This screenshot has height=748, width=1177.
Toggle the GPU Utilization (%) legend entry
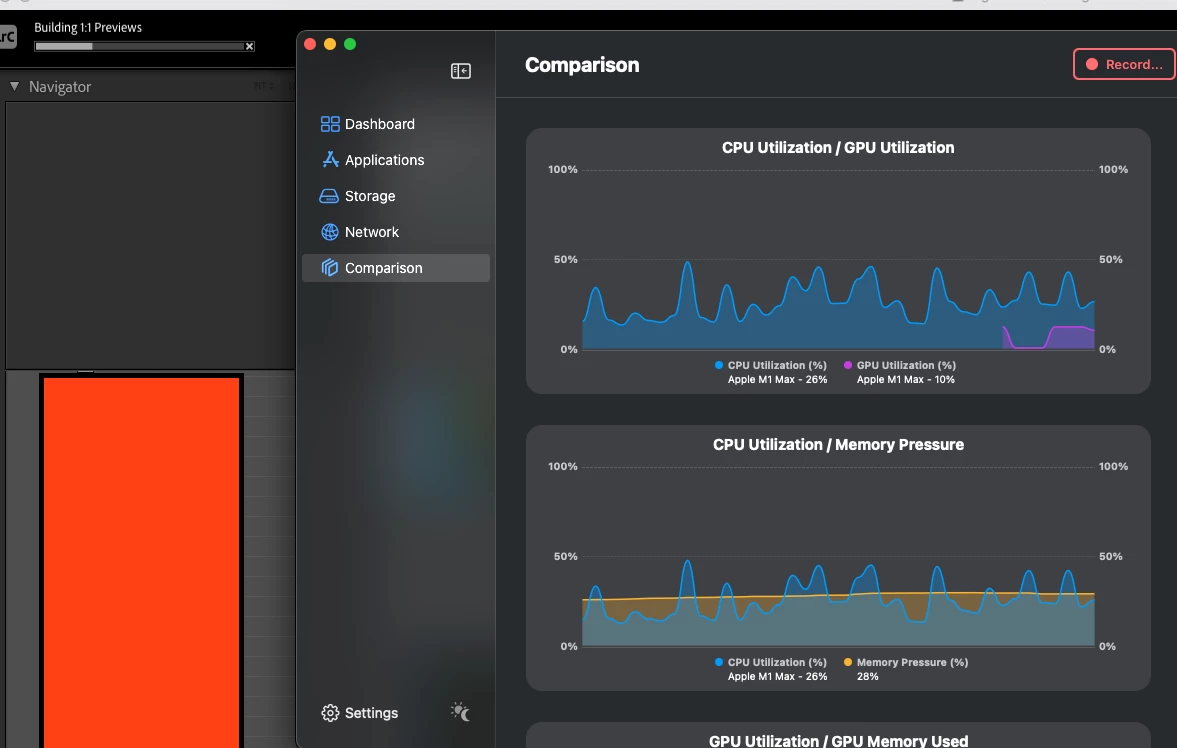[x=900, y=365]
